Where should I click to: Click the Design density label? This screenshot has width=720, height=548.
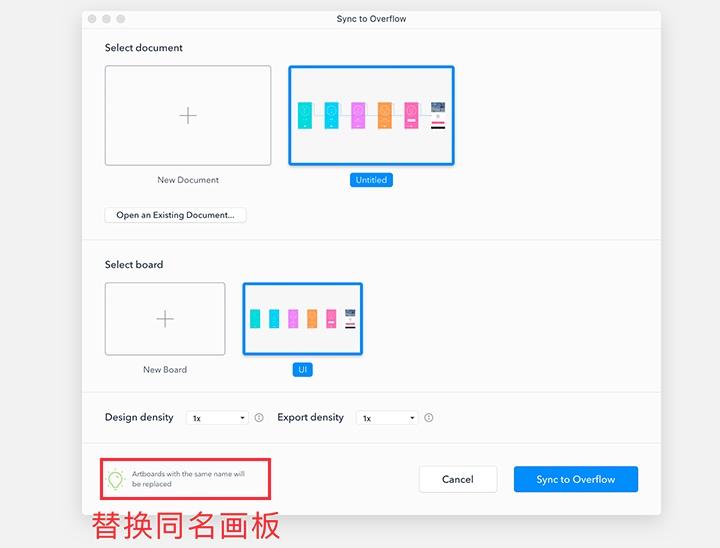point(139,417)
